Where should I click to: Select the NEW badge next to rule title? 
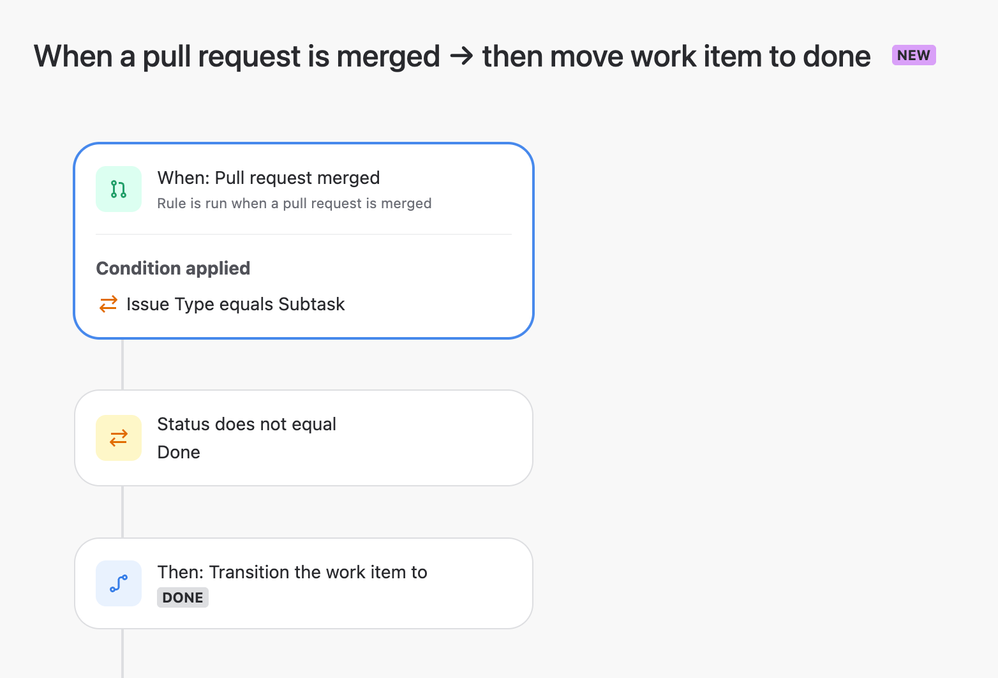(913, 55)
